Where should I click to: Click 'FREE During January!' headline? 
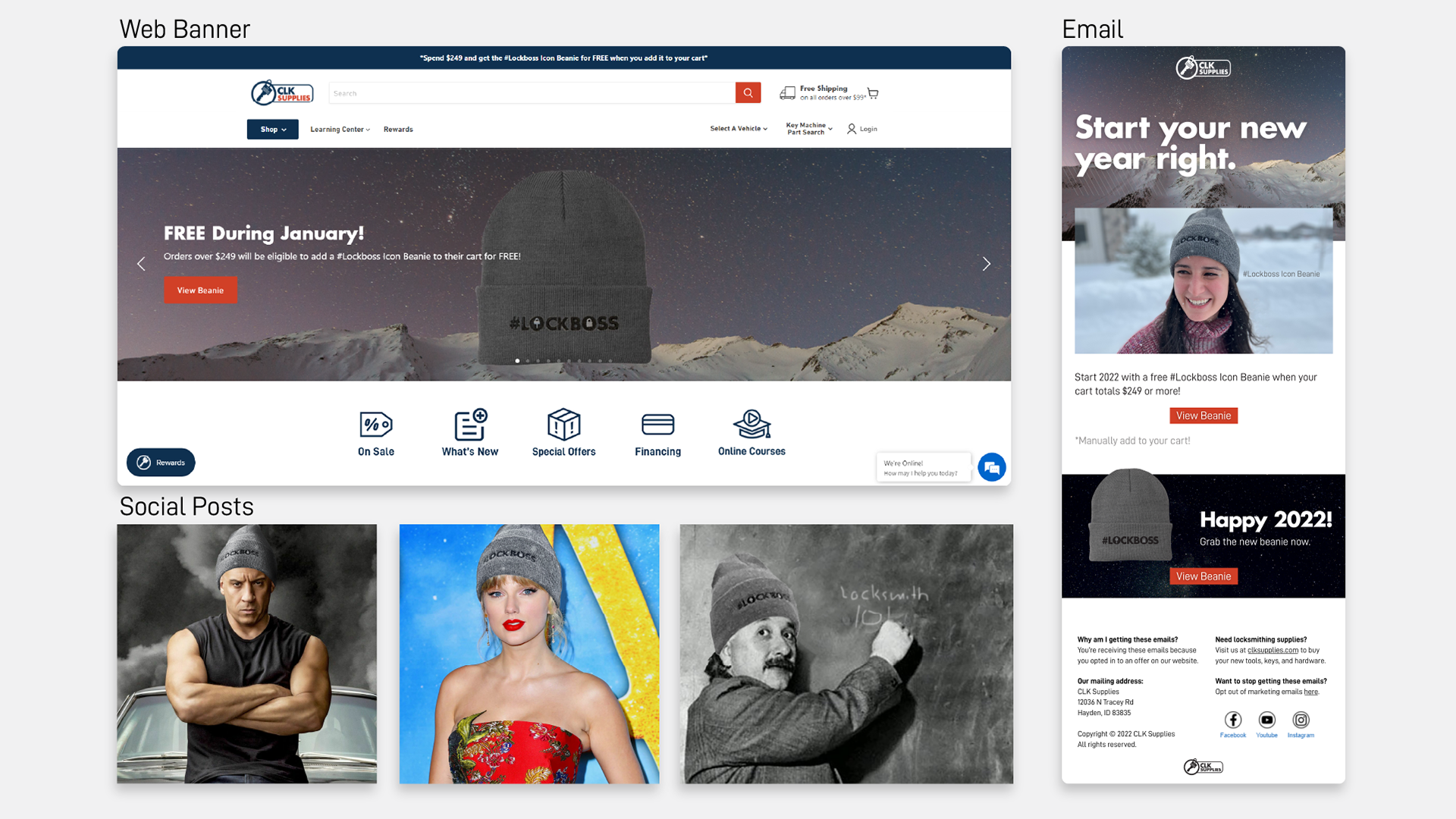tap(264, 233)
